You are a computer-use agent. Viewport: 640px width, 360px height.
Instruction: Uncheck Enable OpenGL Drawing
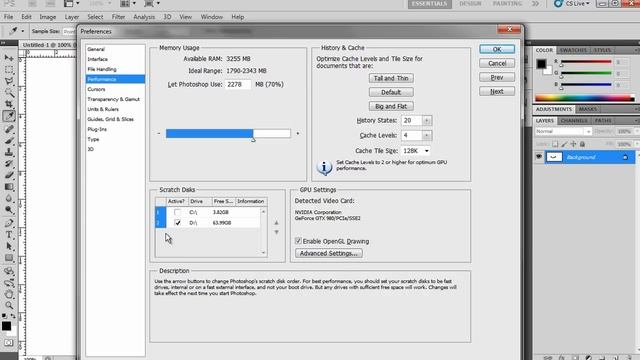[x=298, y=241]
